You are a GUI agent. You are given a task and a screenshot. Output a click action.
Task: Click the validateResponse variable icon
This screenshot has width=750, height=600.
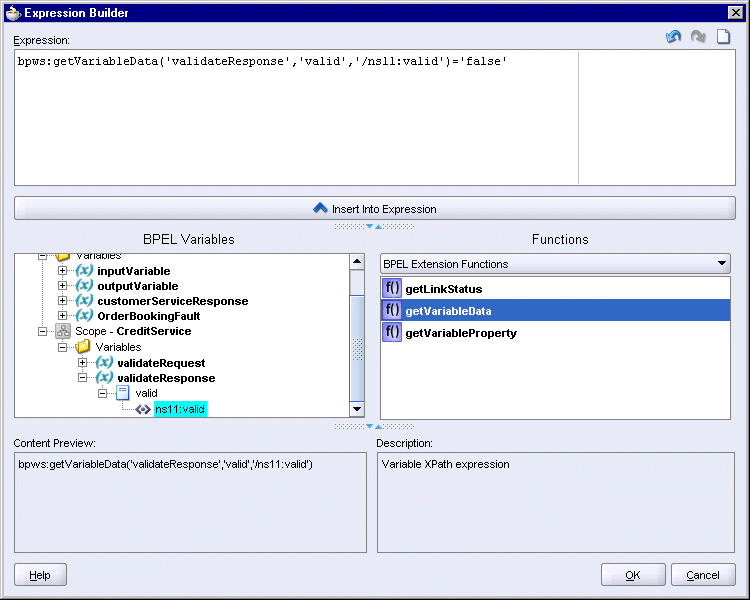click(x=104, y=378)
